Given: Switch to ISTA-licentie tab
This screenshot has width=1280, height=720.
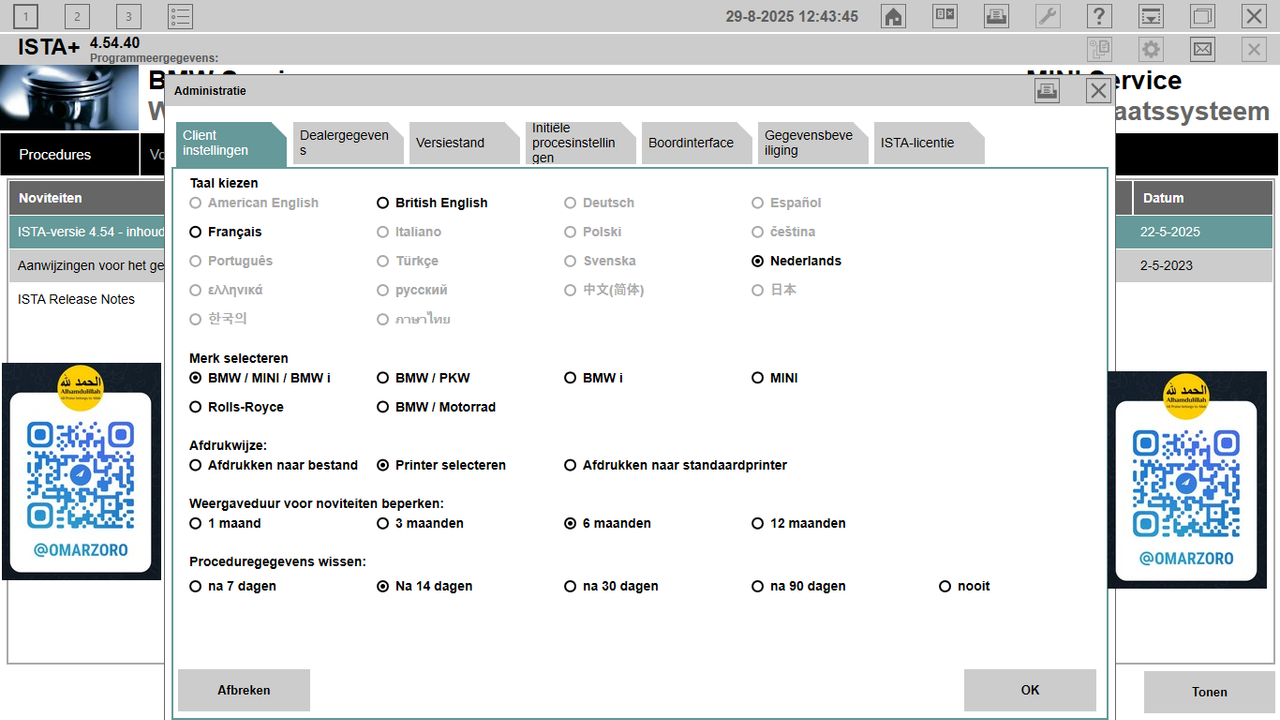Looking at the screenshot, I should point(929,144).
